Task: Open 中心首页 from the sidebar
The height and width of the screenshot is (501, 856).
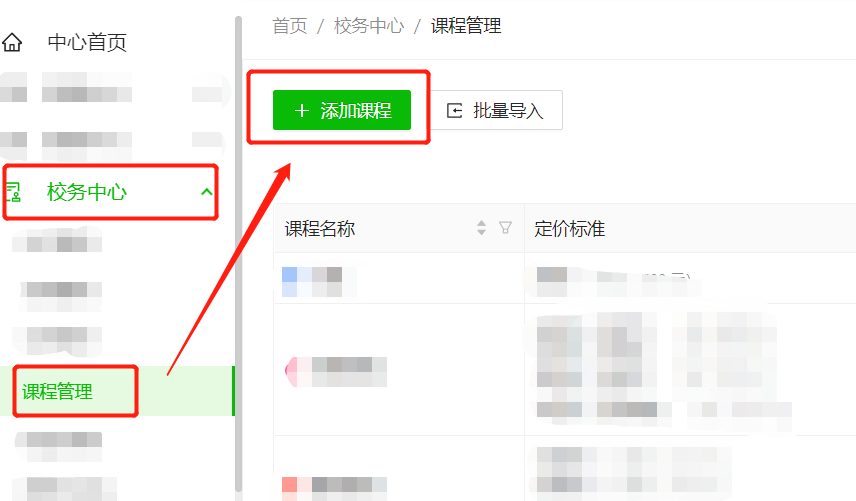Action: tap(87, 42)
